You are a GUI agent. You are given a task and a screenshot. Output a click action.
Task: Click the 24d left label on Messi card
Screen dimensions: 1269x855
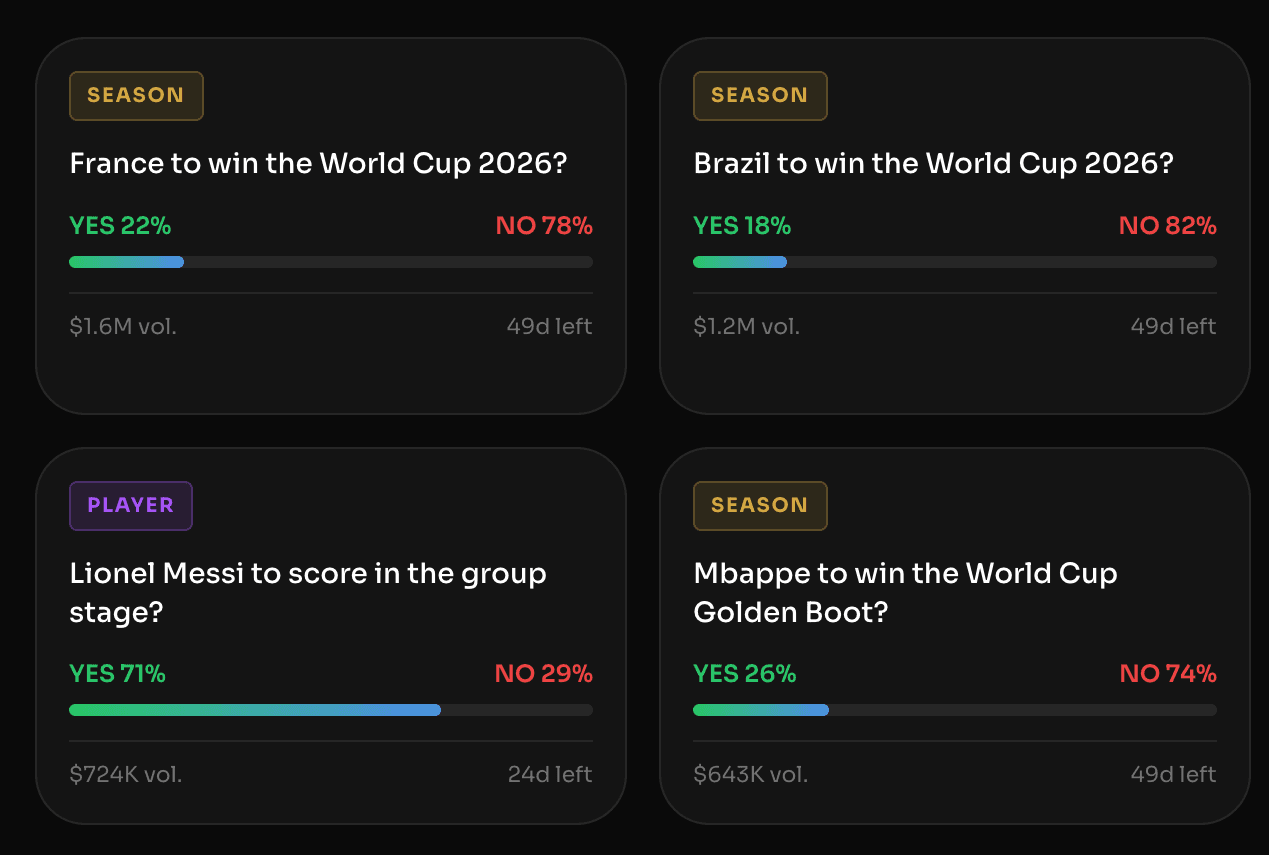coord(550,774)
